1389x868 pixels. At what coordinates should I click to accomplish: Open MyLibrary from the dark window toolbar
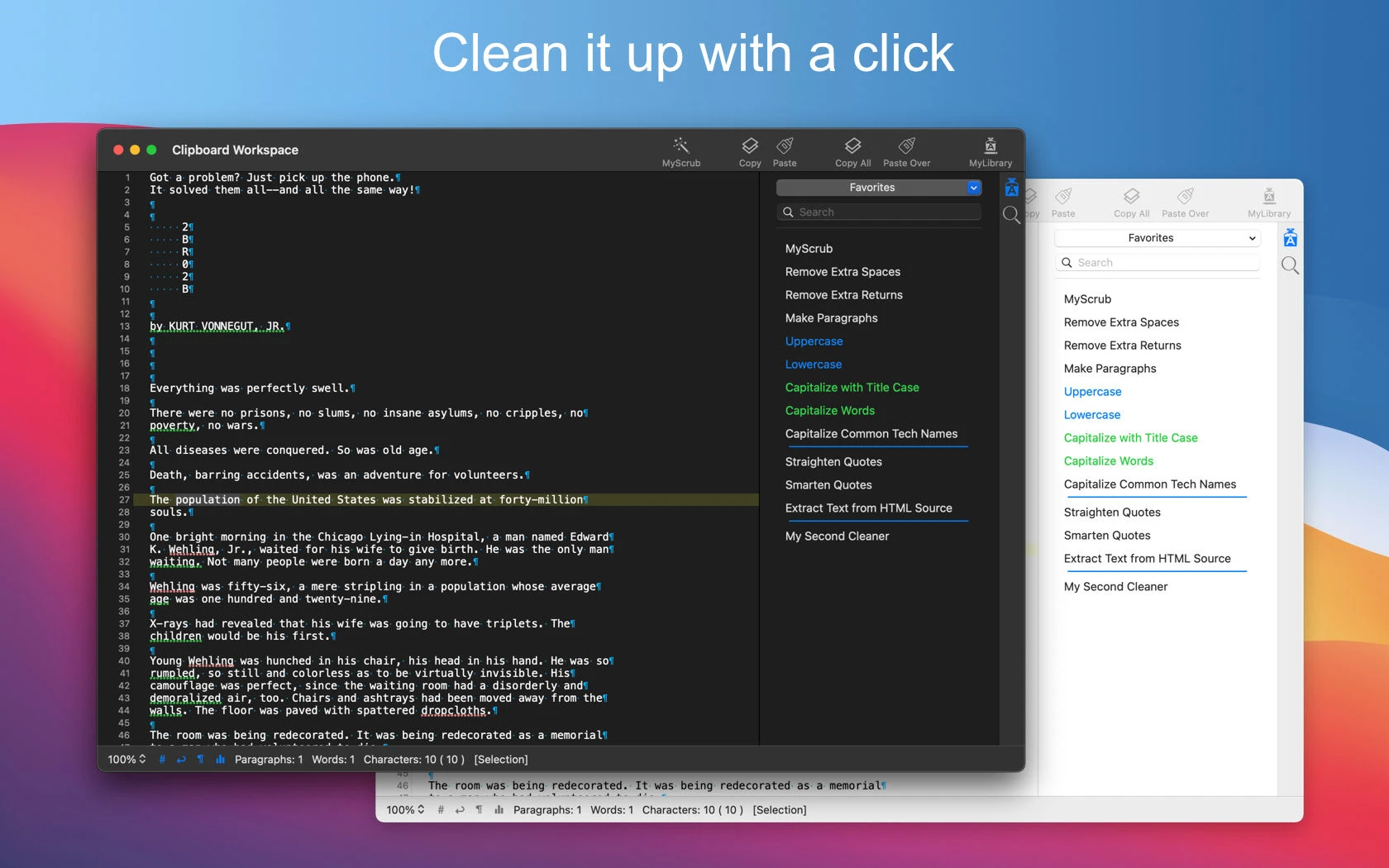990,146
